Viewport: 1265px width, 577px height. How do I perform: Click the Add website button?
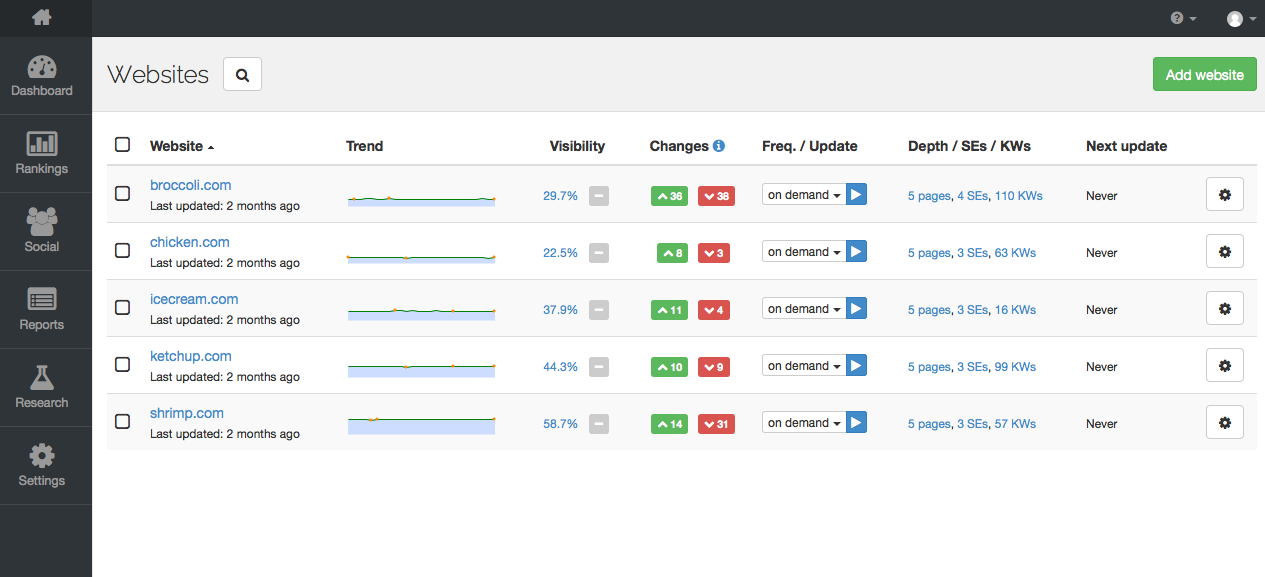tap(1204, 74)
